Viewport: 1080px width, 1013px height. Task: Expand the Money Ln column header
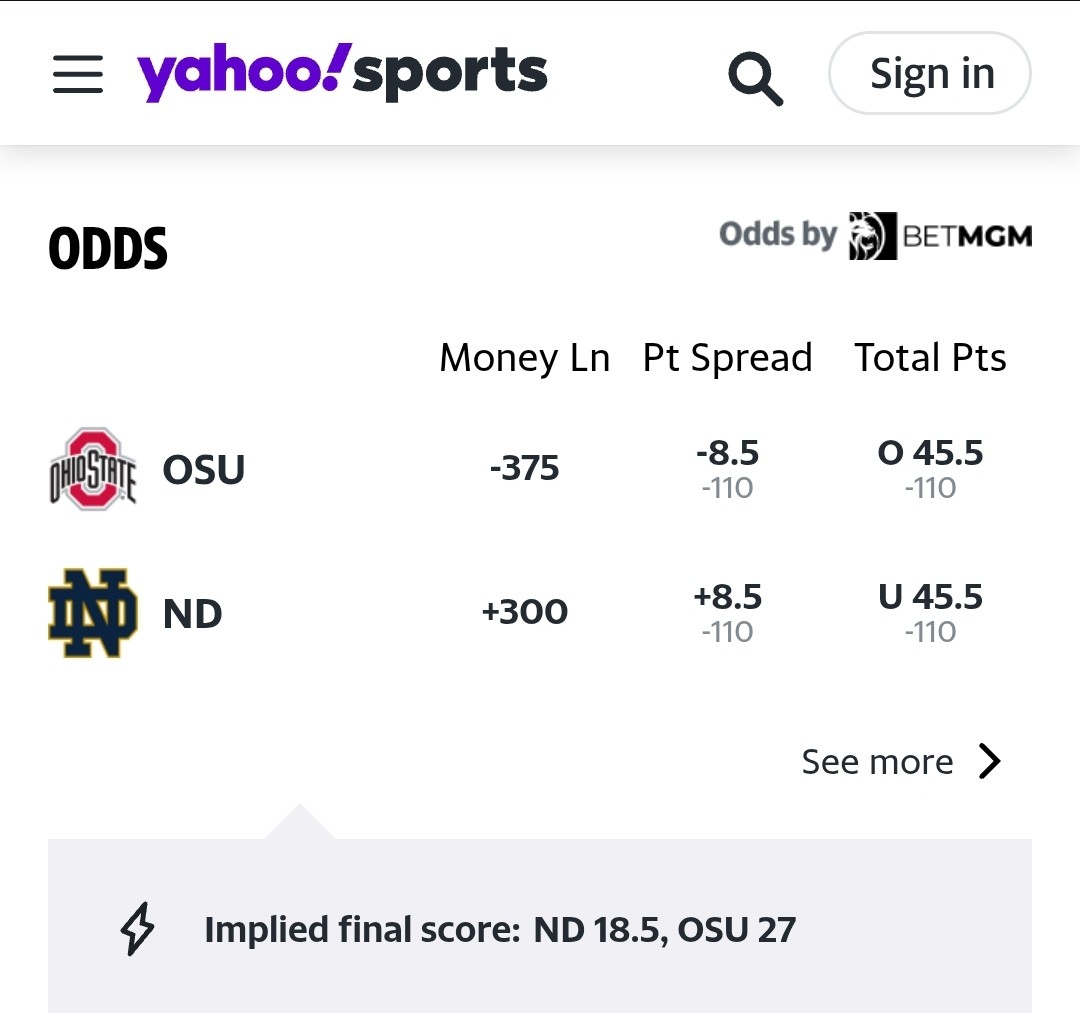[x=524, y=357]
